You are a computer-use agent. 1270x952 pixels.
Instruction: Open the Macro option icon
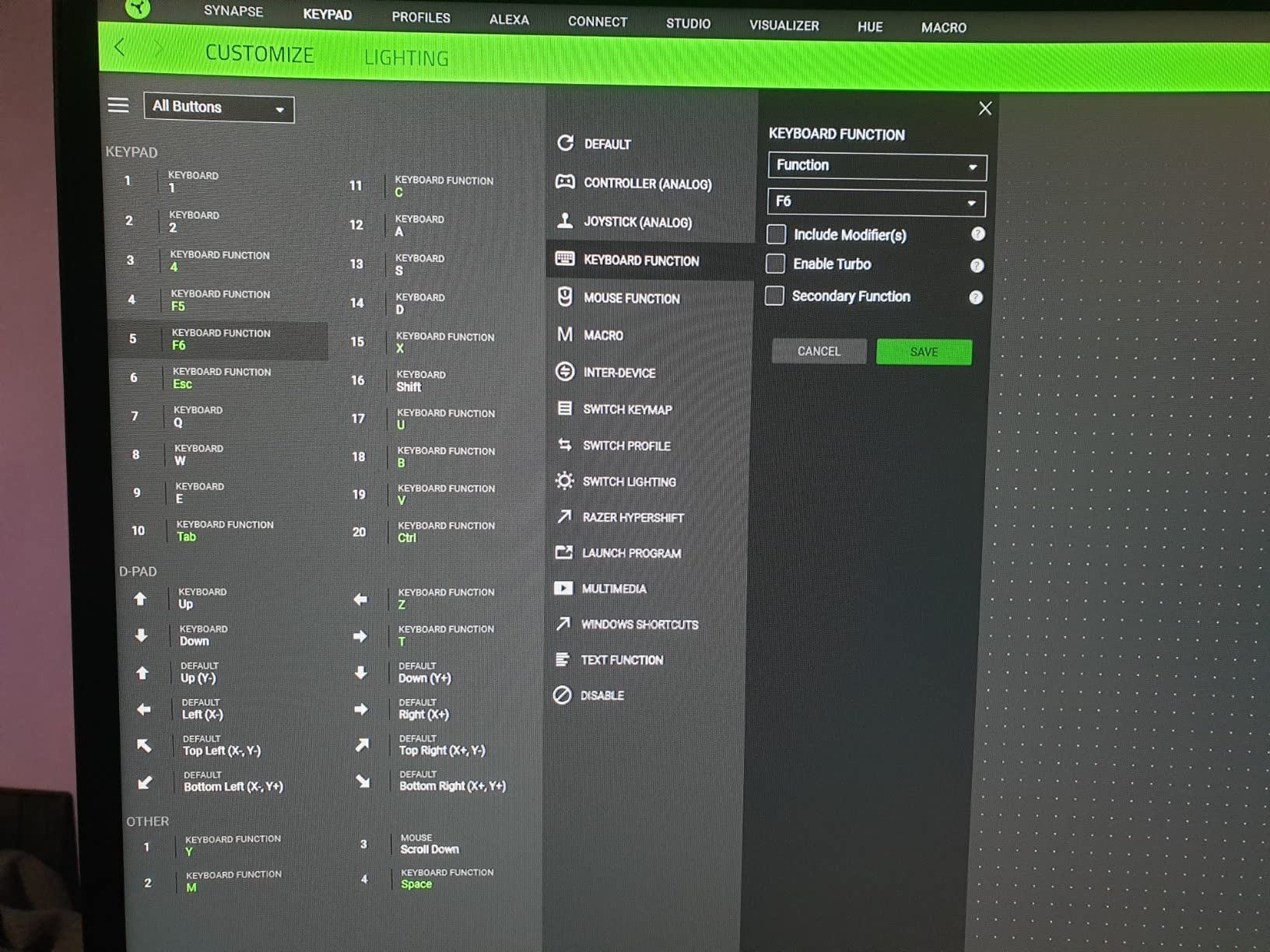(x=565, y=334)
